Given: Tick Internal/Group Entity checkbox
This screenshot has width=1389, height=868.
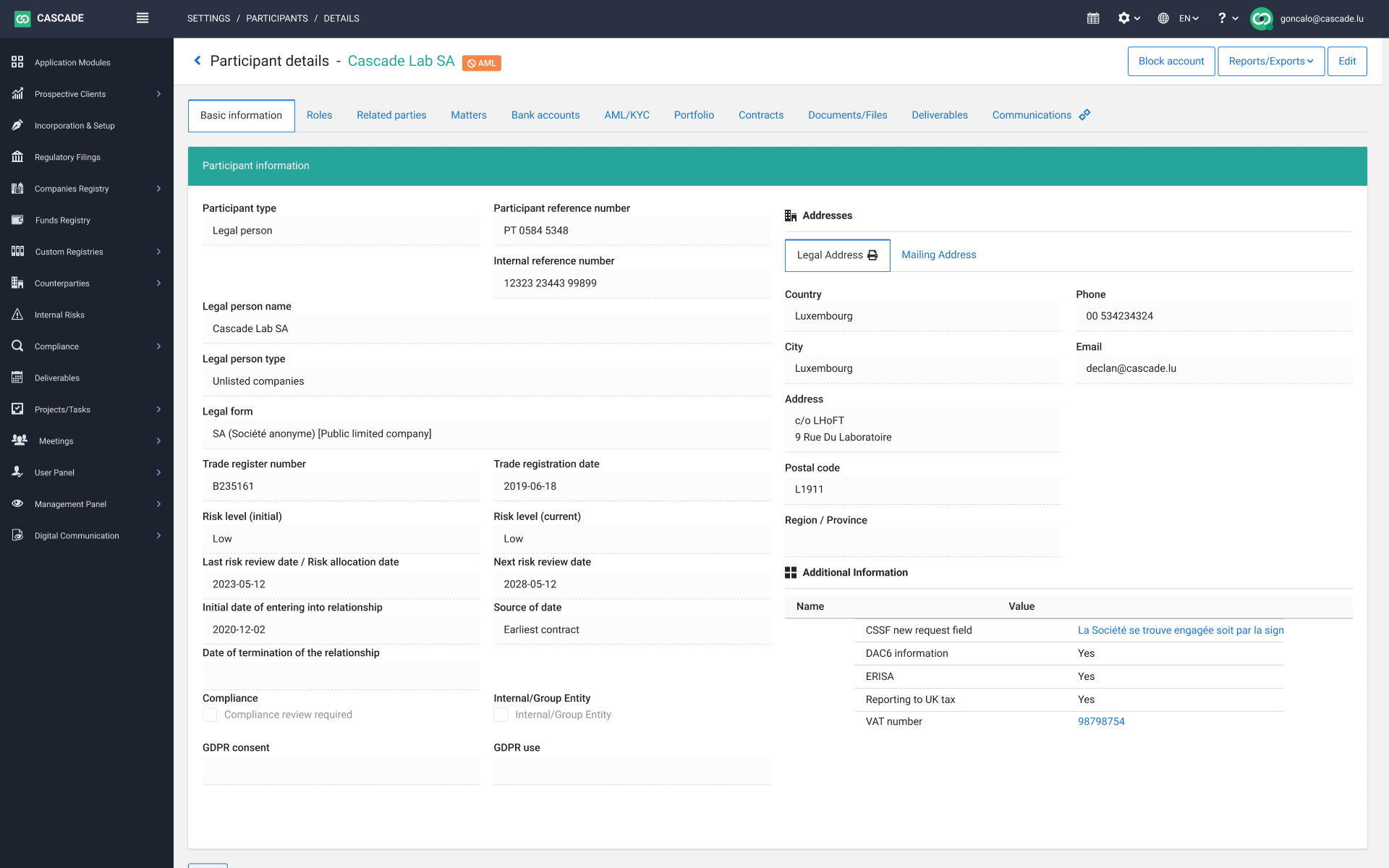Looking at the screenshot, I should 501,715.
